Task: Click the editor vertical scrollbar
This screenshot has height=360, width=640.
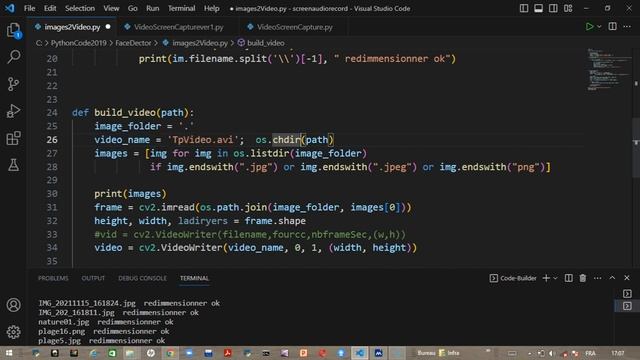Action: [636, 147]
